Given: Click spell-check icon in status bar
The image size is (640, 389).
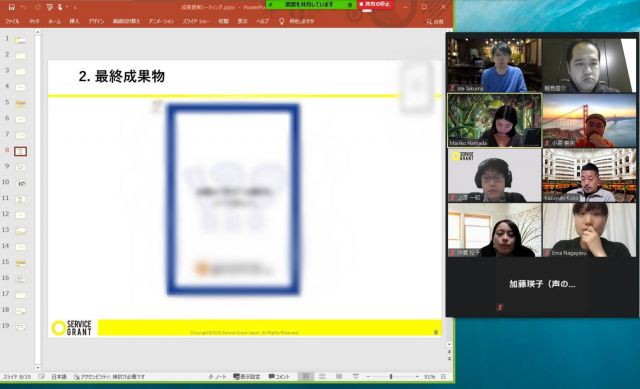Looking at the screenshot, I should (42, 377).
